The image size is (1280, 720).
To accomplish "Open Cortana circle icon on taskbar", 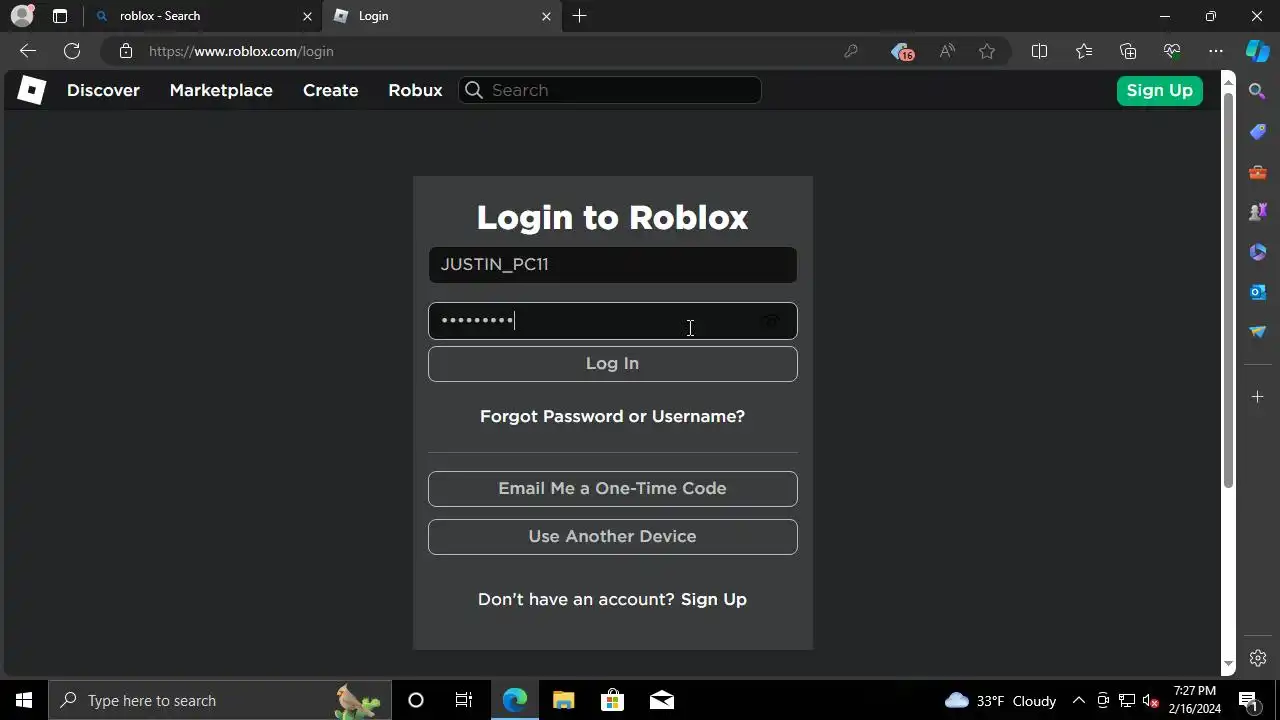I will click(x=416, y=700).
